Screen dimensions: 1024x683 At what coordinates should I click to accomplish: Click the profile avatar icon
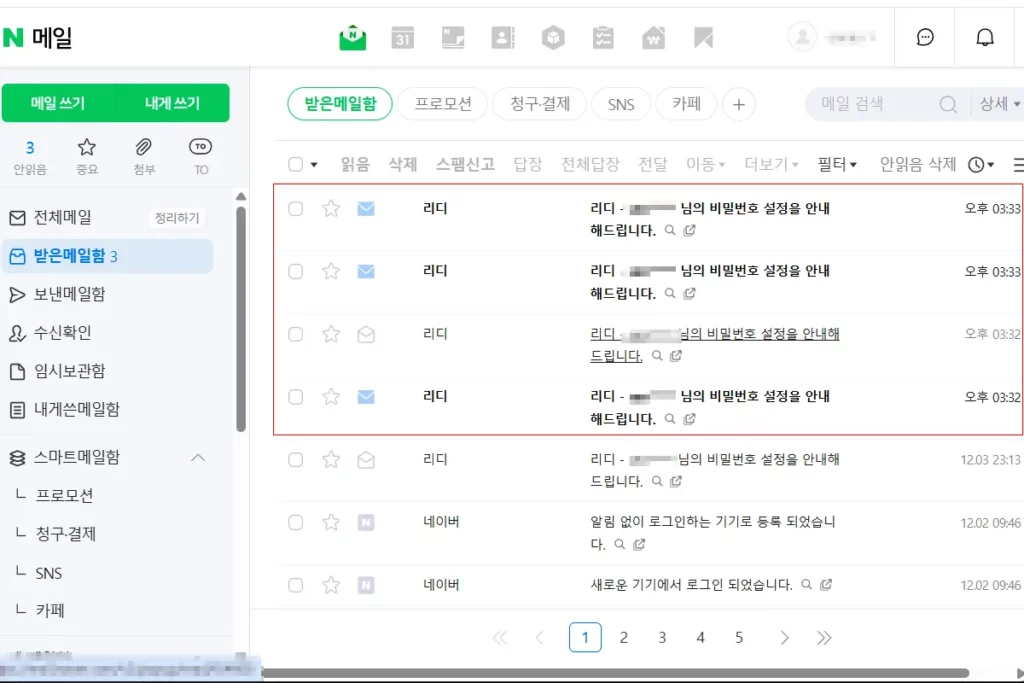tap(803, 37)
